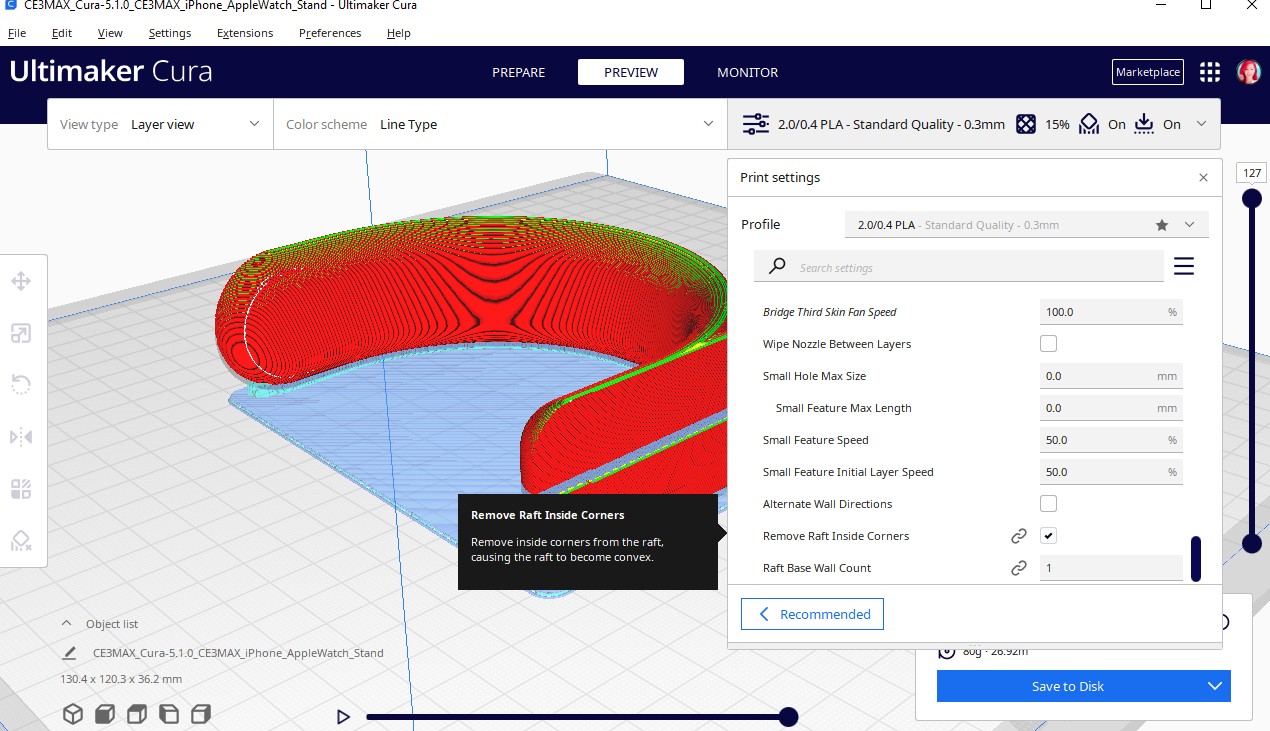Click the Recommended settings button
The width and height of the screenshot is (1270, 731).
coord(811,613)
